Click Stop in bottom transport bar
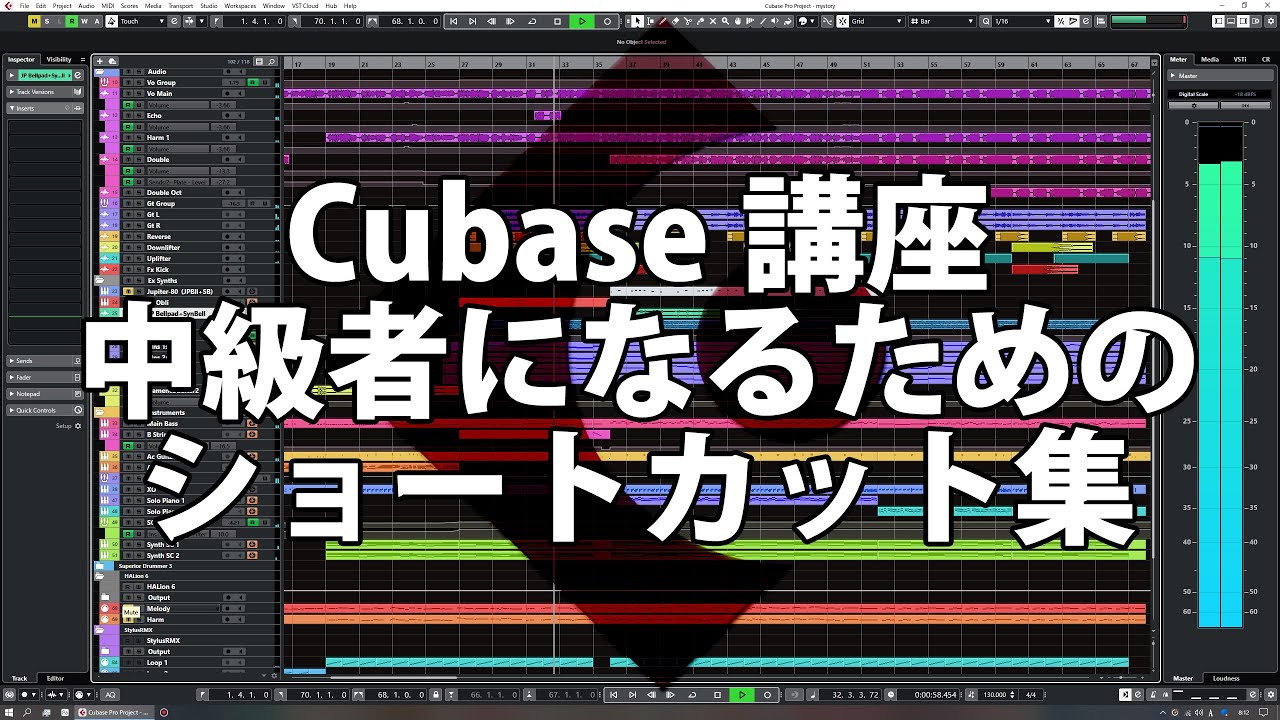1280x720 pixels. tap(717, 695)
